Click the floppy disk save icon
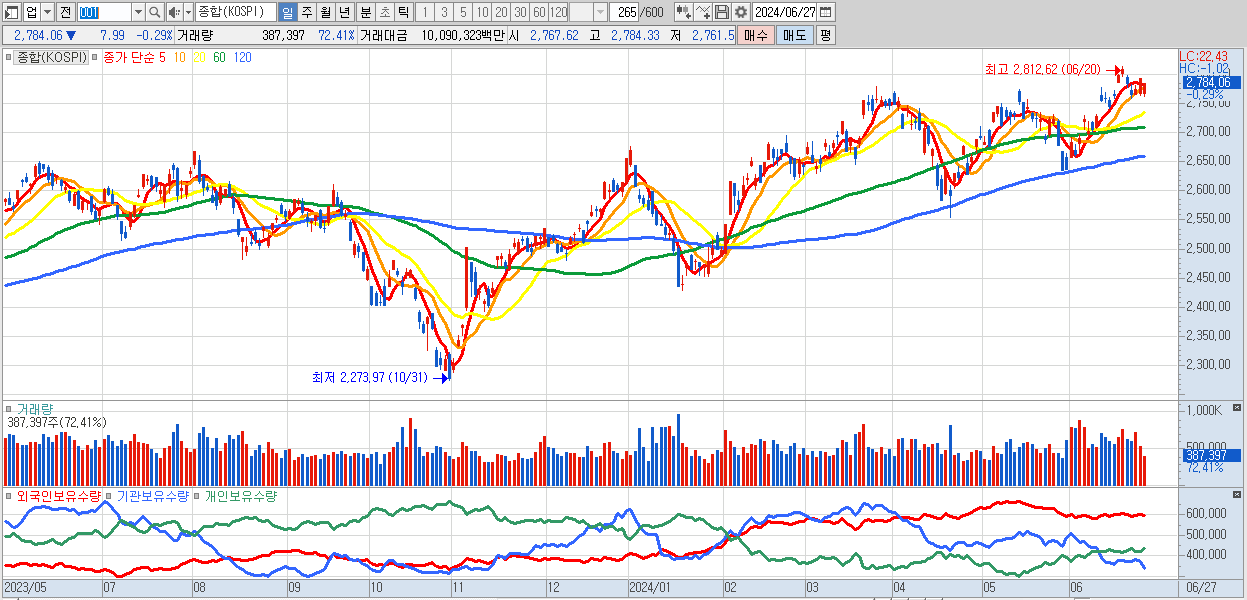The width and height of the screenshot is (1247, 600). coord(722,12)
